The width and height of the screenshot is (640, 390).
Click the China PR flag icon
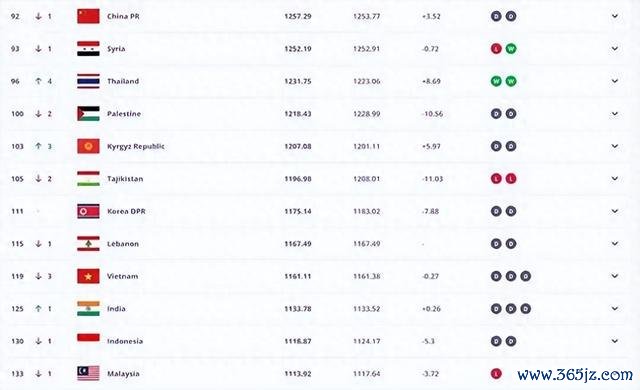click(x=88, y=16)
